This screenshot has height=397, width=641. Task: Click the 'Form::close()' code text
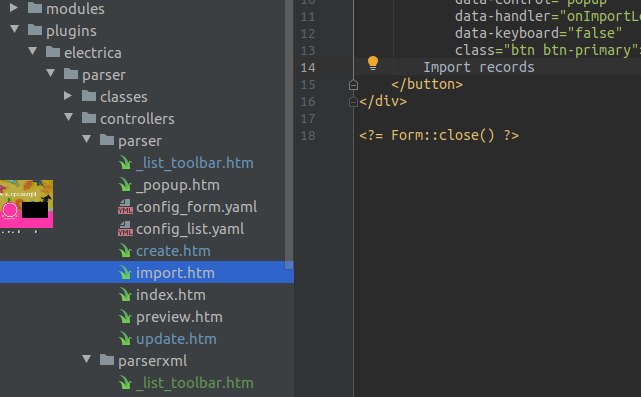[x=443, y=135]
